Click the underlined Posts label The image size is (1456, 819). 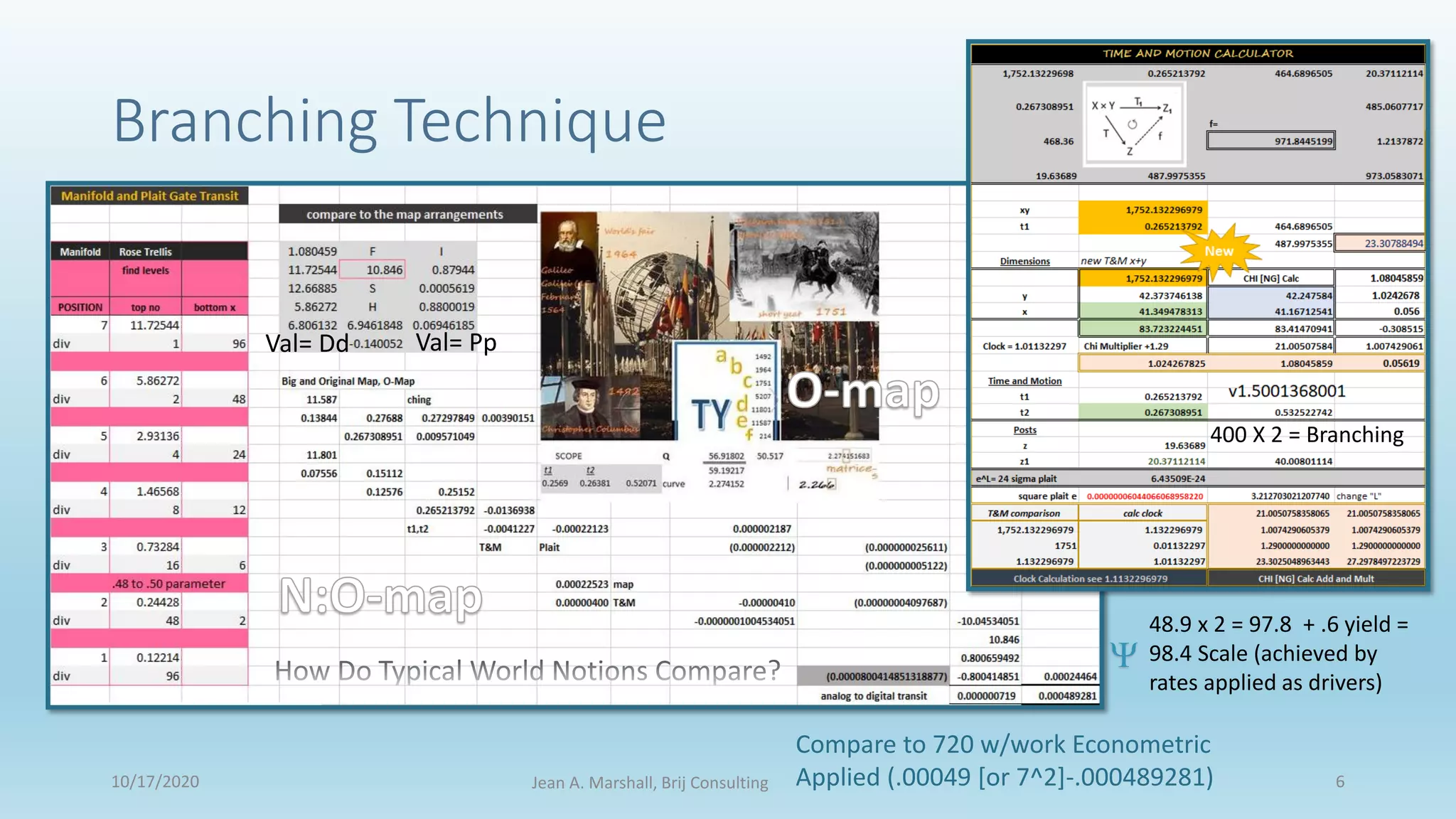[x=1024, y=430]
